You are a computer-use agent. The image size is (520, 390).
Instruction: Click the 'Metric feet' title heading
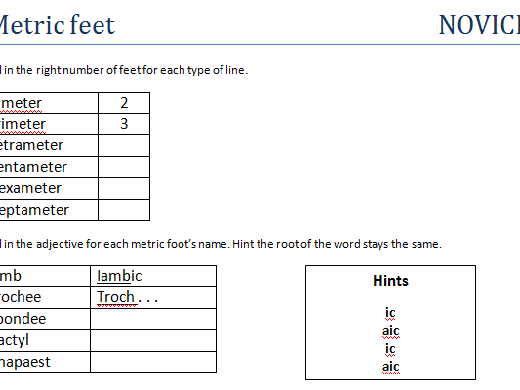57,25
